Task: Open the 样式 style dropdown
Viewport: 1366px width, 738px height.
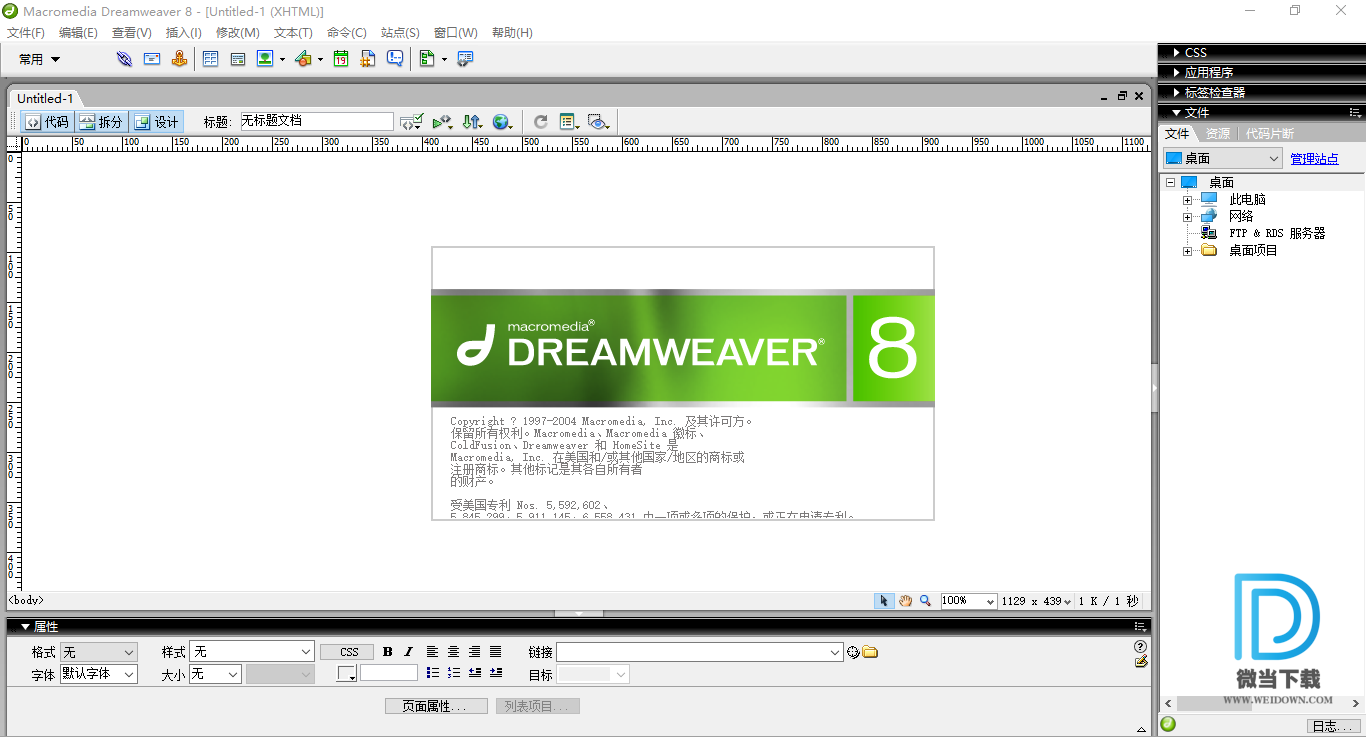Action: (x=253, y=652)
